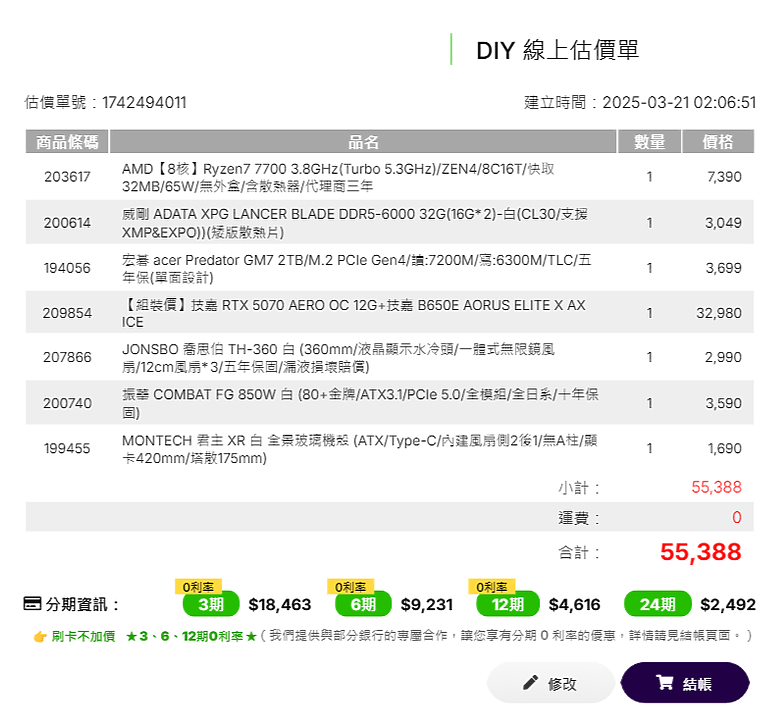This screenshot has width=780, height=726.
Task: Click the price 3,590
Action: pos(724,403)
